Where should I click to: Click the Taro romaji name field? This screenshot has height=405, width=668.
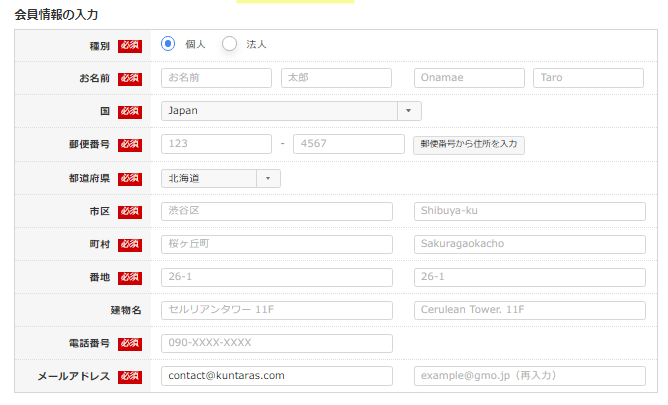click(589, 78)
